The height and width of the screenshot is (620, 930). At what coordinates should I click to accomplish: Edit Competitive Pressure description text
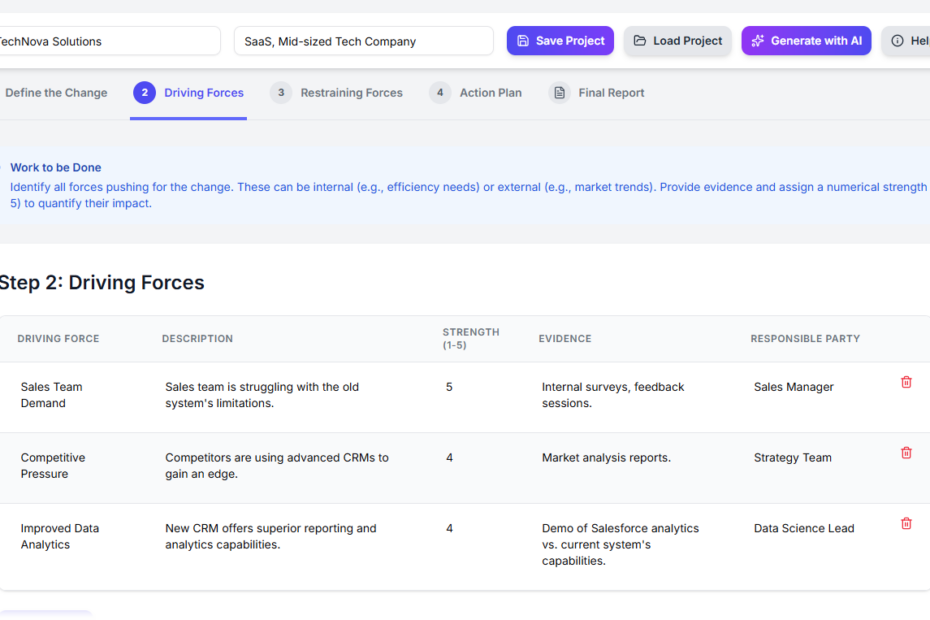[x=277, y=465]
